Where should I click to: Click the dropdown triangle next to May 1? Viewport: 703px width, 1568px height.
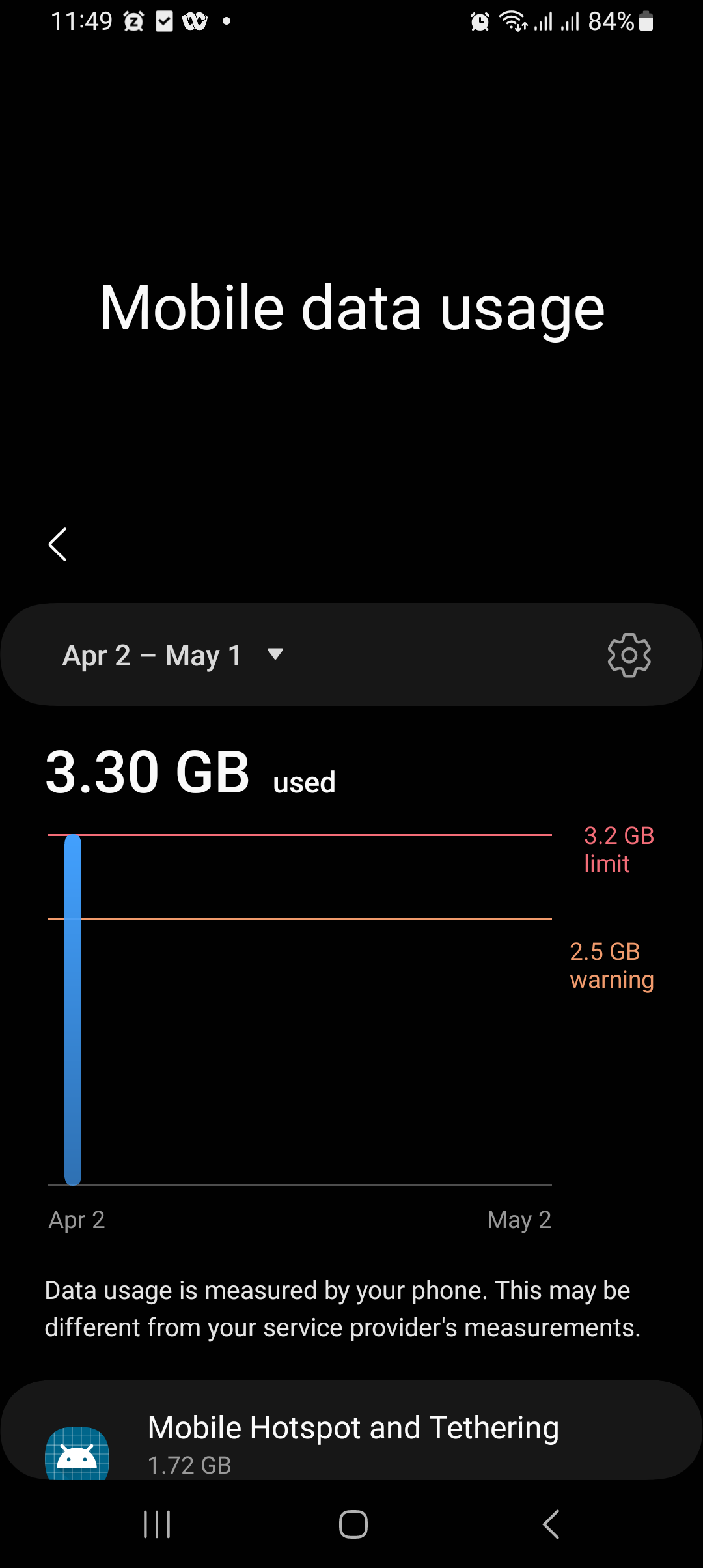(275, 654)
